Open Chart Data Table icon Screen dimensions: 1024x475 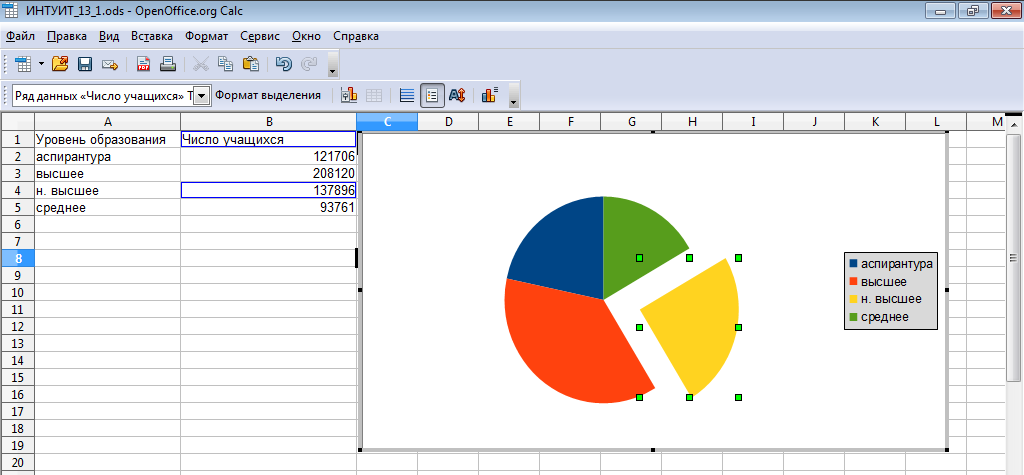pos(374,95)
